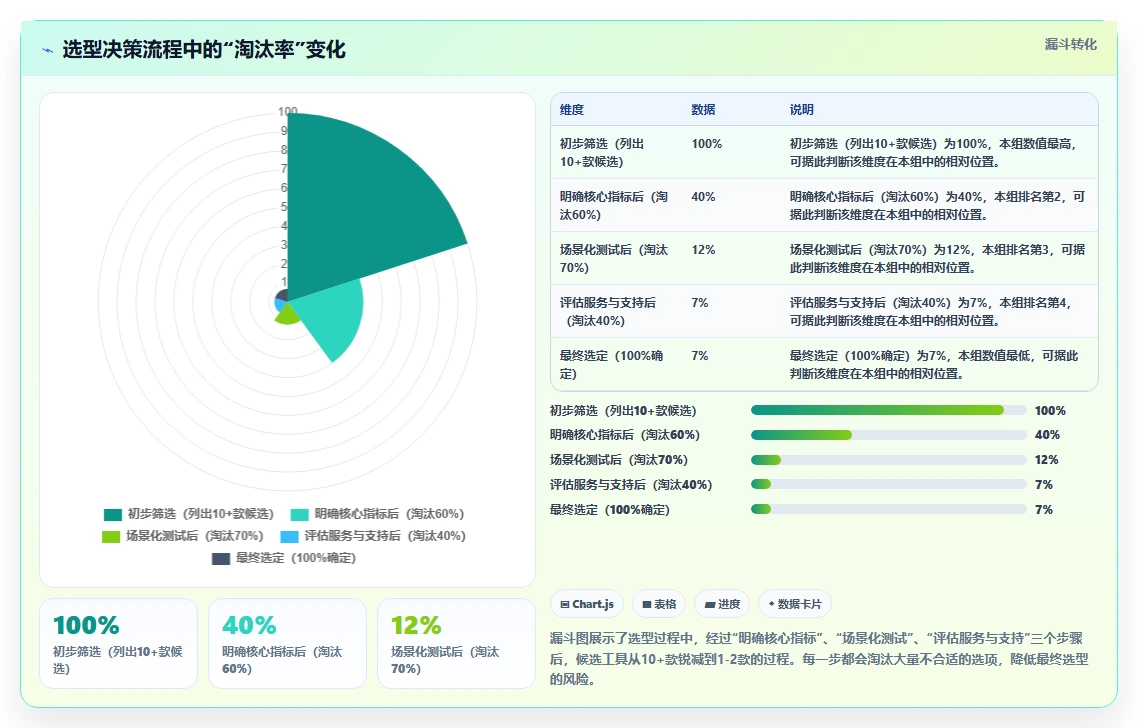The height and width of the screenshot is (728, 1138).
Task: Click the 最终选定 progress bar at 7%
Action: click(x=888, y=510)
